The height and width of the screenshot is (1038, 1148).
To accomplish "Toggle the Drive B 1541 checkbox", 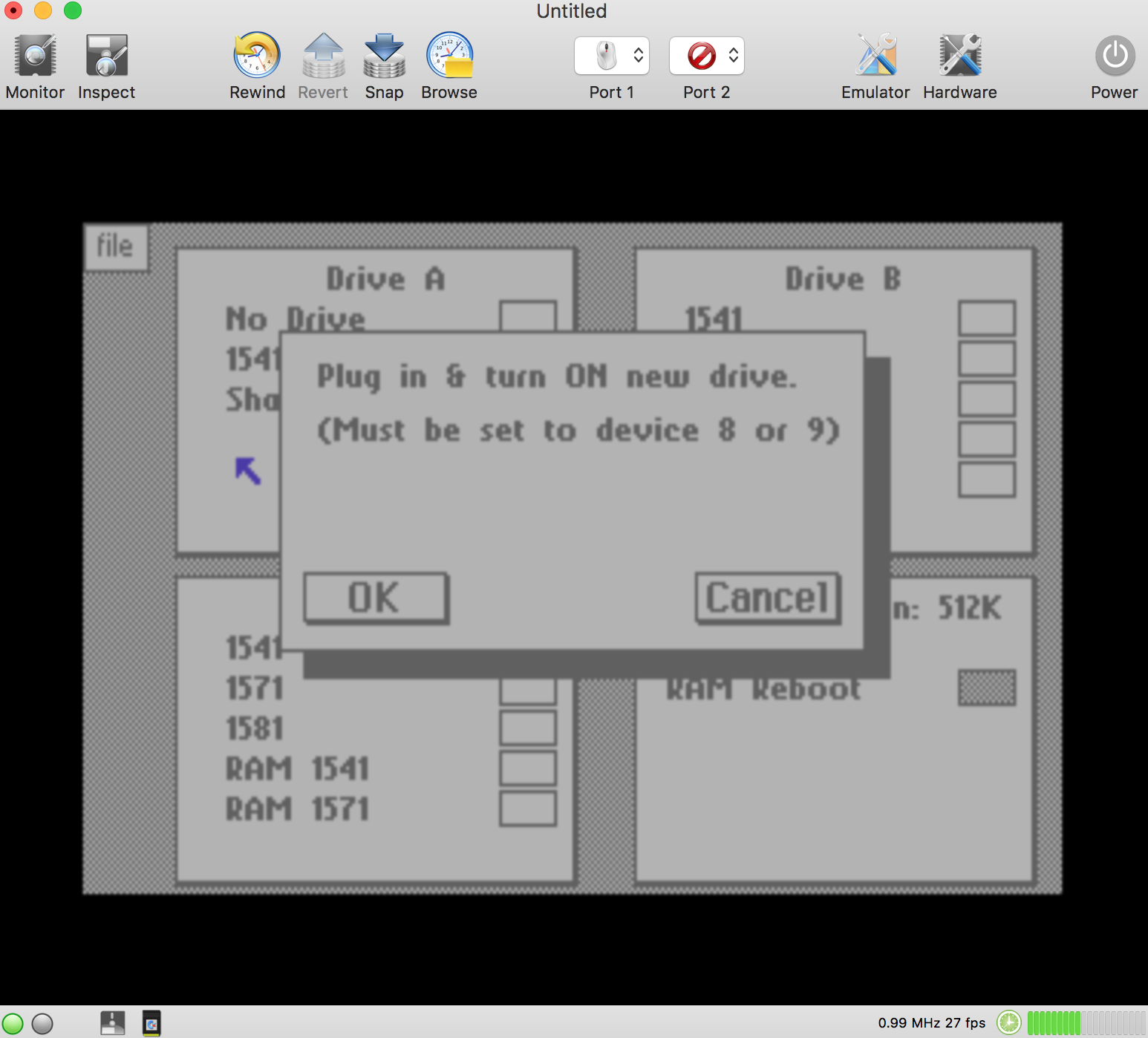I will coord(987,318).
